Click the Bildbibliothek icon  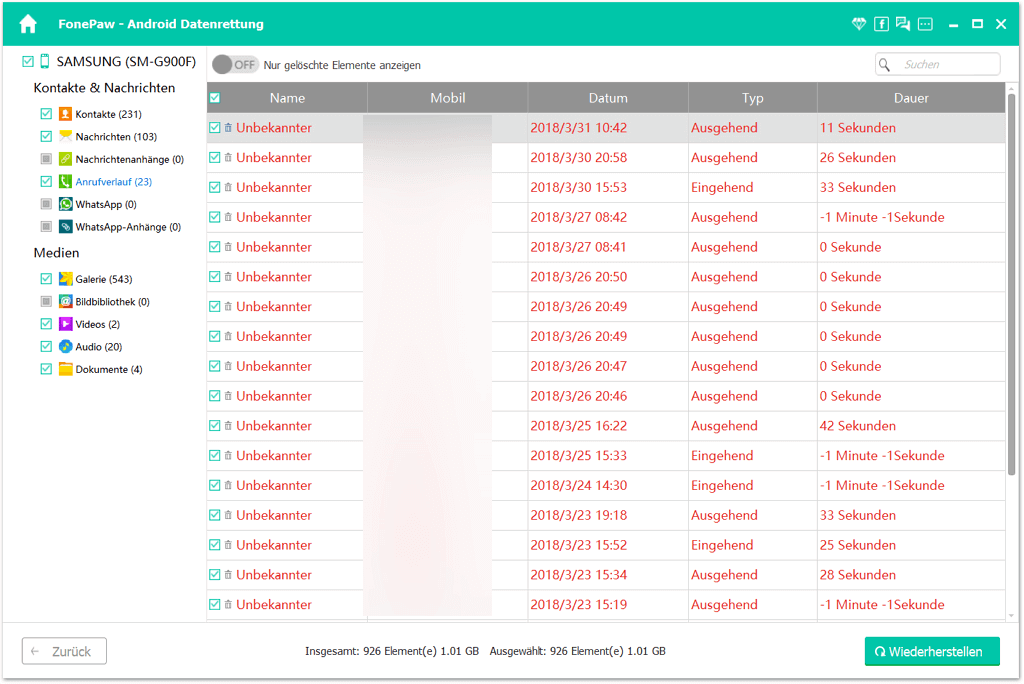65,301
